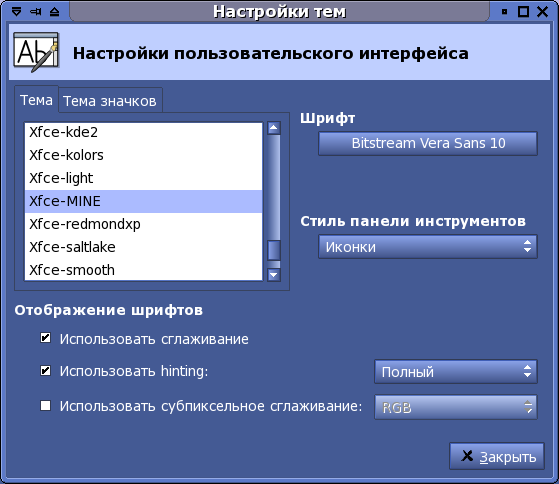Toggle Использовать hinting checkbox

(45, 371)
